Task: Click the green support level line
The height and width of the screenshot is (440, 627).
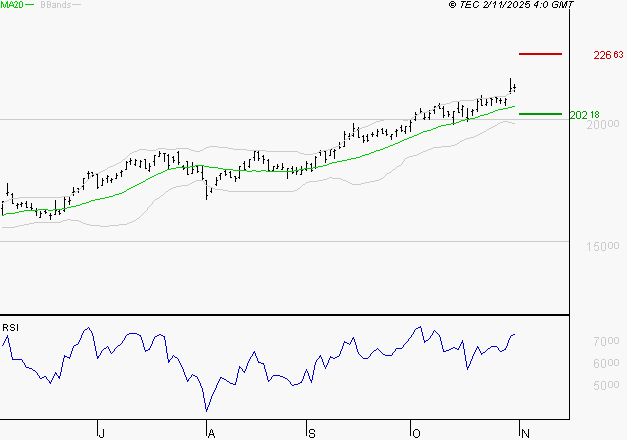Action: click(540, 114)
